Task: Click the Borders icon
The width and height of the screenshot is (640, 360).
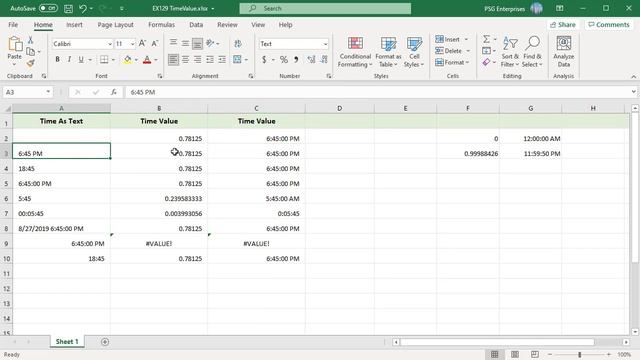Action: 104,60
